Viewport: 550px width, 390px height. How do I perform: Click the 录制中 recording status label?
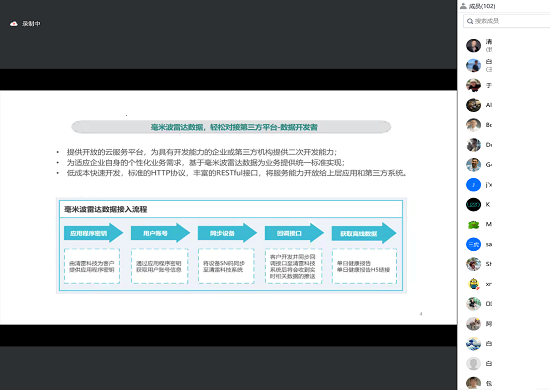(31, 23)
